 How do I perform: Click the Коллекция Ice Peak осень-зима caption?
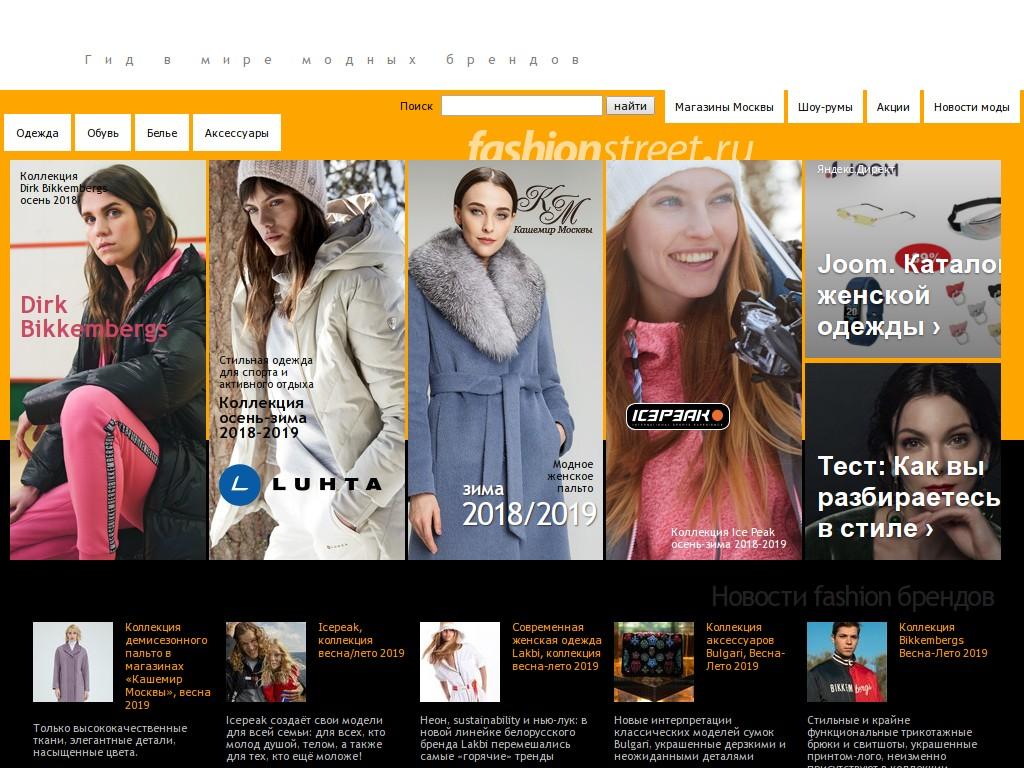click(728, 538)
